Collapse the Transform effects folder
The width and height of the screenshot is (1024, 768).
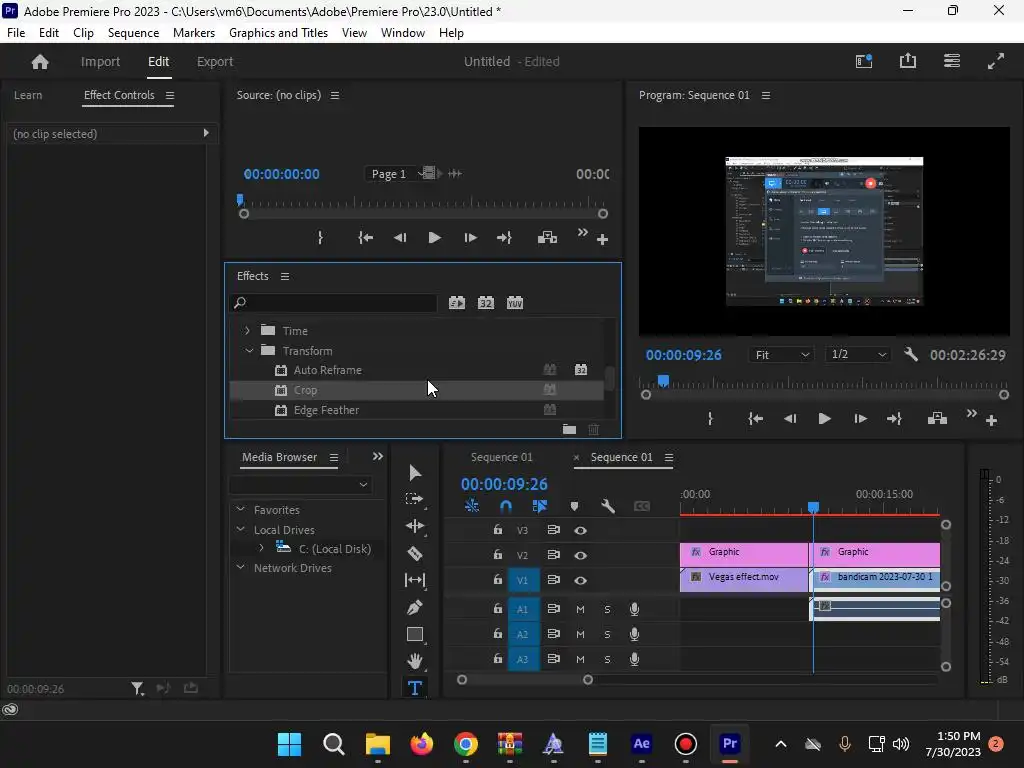pos(249,351)
